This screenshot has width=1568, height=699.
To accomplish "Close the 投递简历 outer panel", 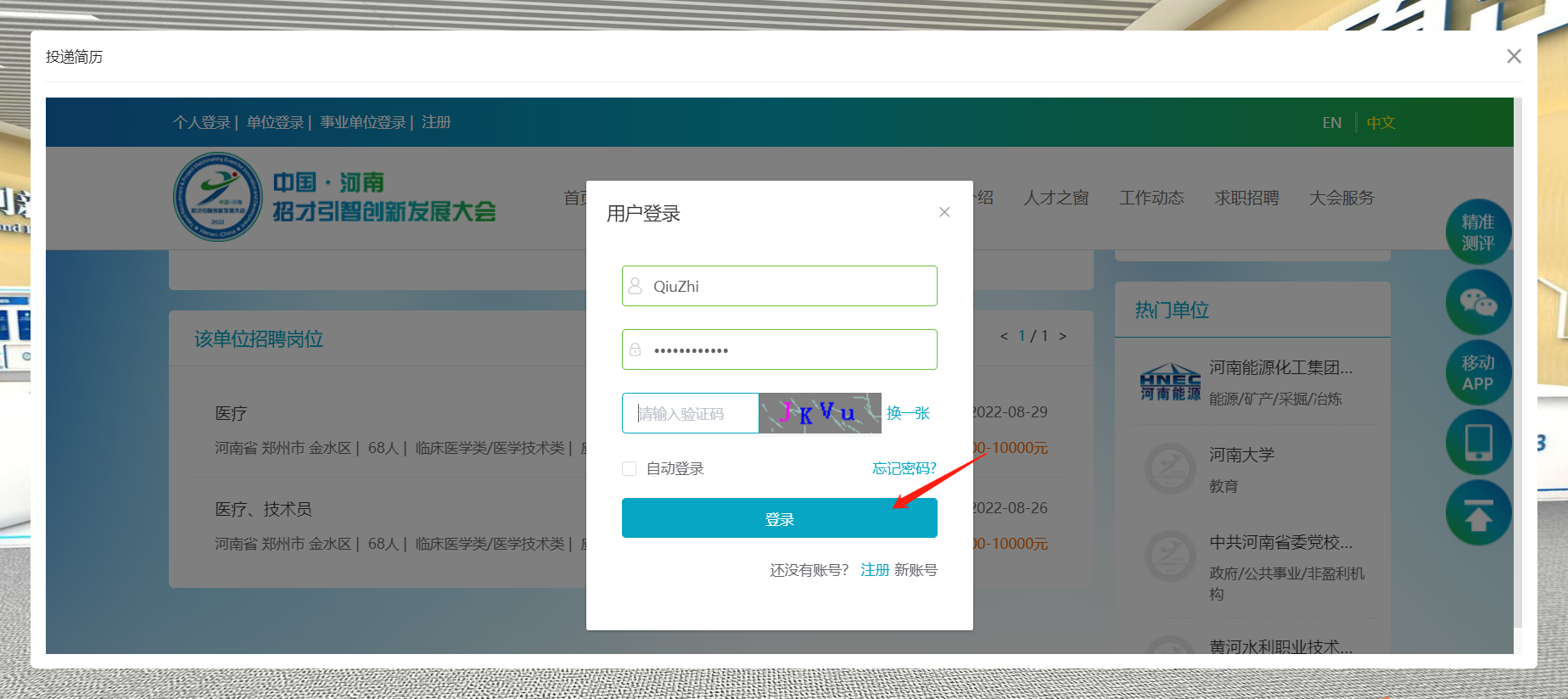I will point(1514,56).
